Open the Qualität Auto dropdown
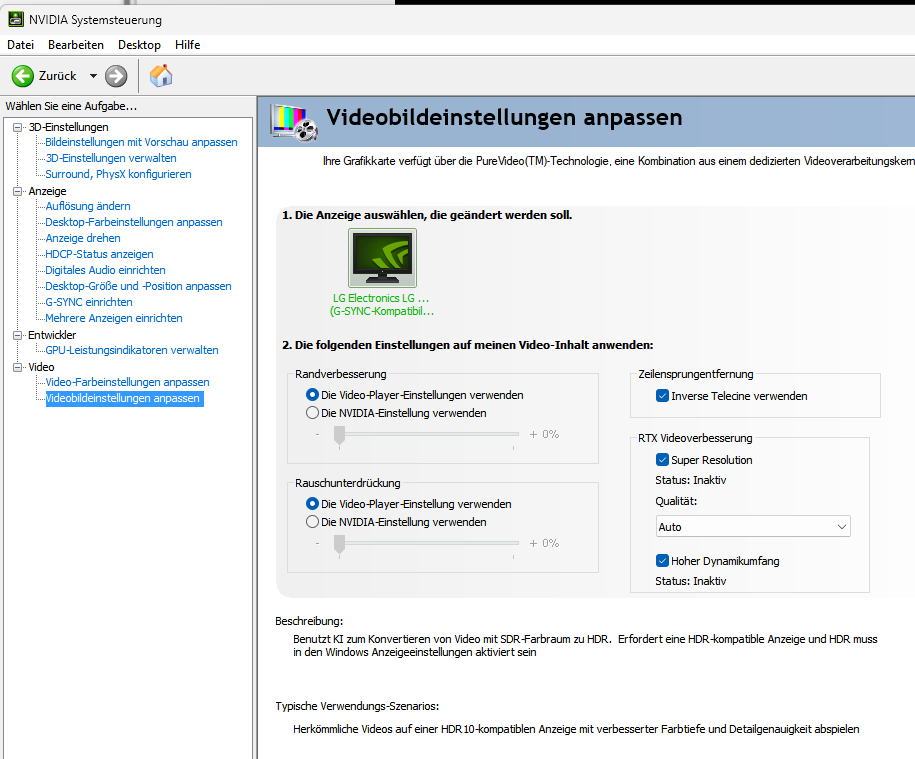This screenshot has height=759, width=915. click(753, 527)
